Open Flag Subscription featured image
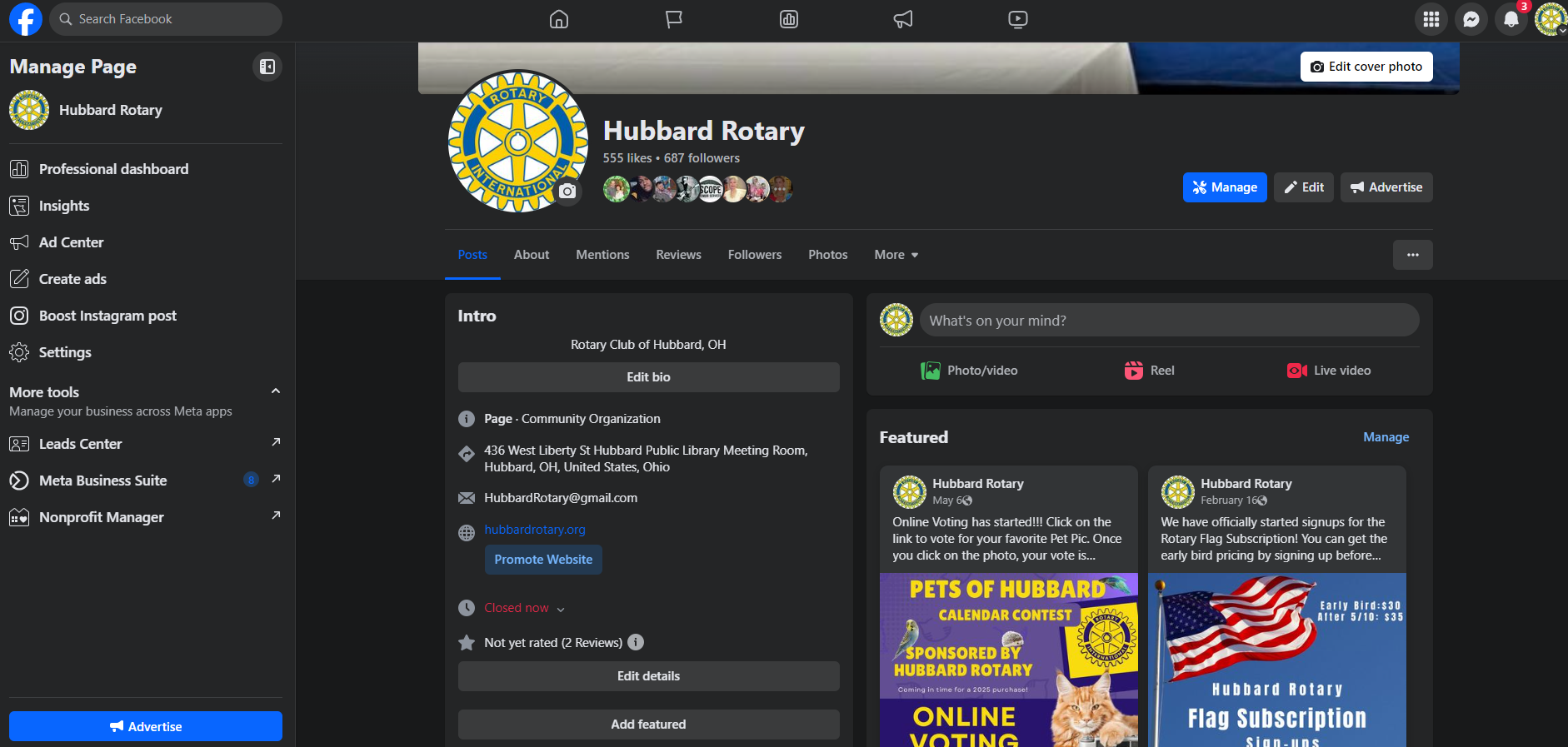The width and height of the screenshot is (1568, 747). point(1276,660)
